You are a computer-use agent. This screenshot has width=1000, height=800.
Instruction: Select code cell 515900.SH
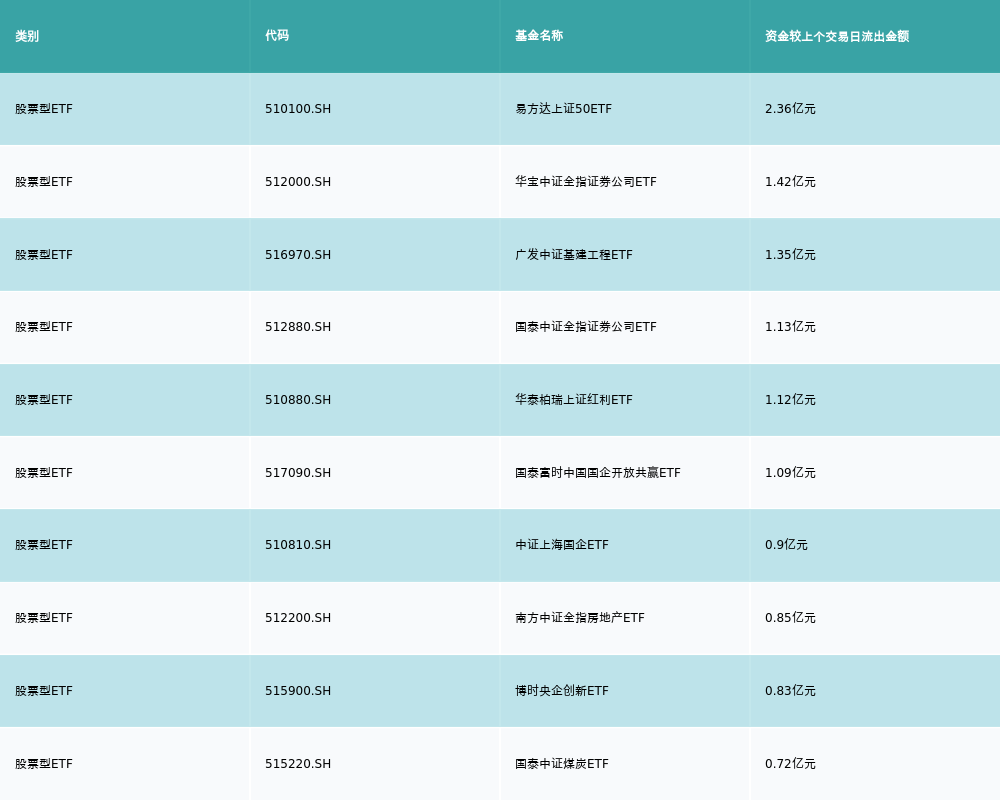click(x=298, y=691)
